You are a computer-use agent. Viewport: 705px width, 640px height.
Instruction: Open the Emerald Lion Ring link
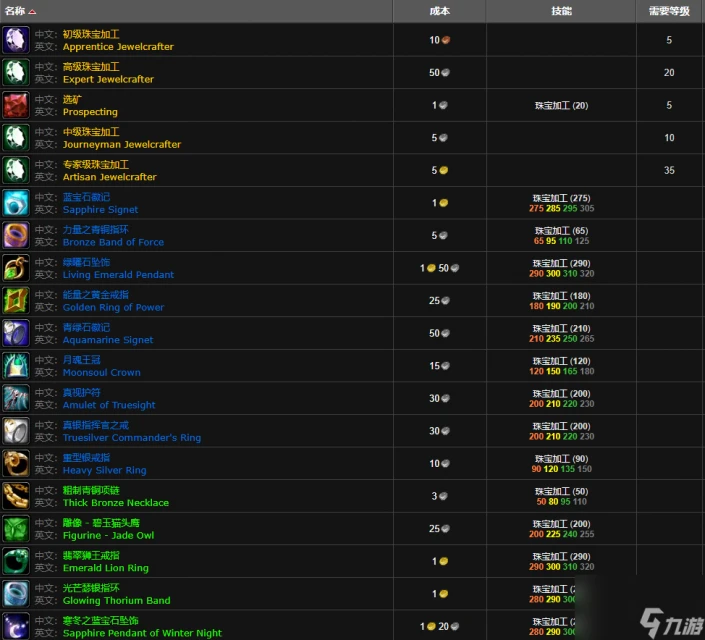(x=105, y=568)
